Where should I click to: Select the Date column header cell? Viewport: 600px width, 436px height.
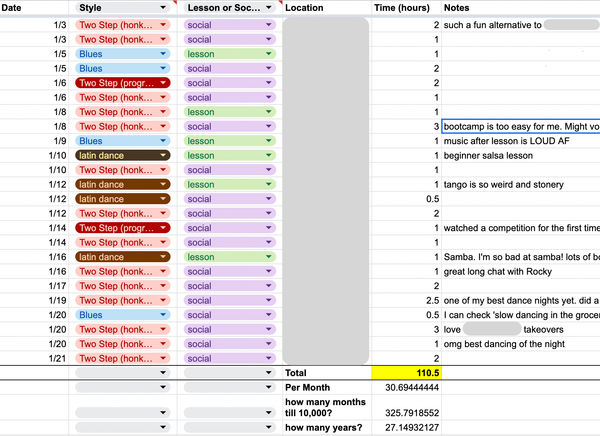coord(35,7)
